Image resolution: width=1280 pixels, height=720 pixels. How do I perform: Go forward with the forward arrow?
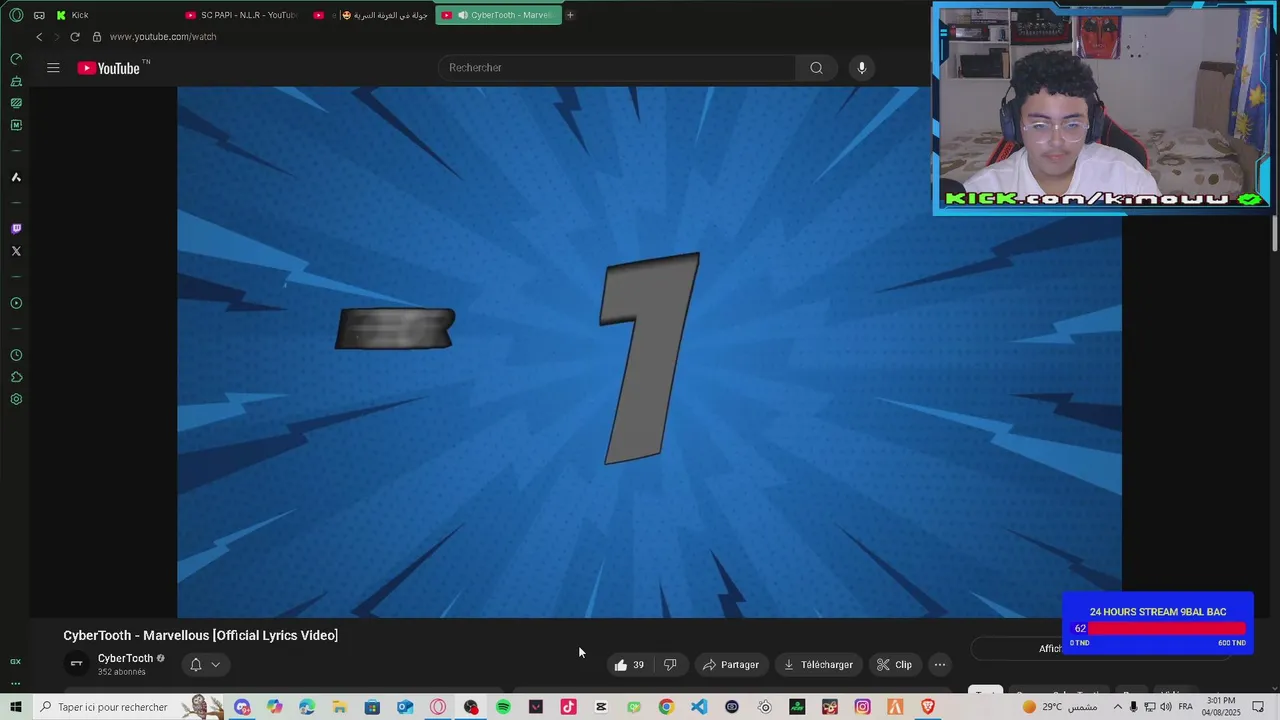[56, 37]
